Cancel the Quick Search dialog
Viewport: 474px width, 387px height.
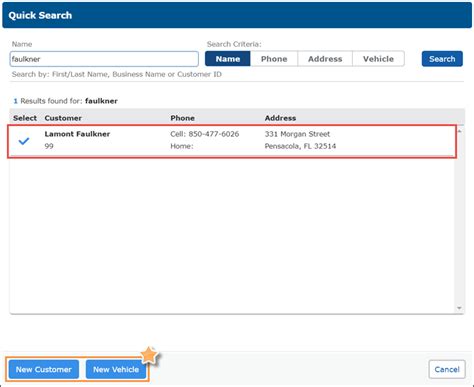pos(447,369)
